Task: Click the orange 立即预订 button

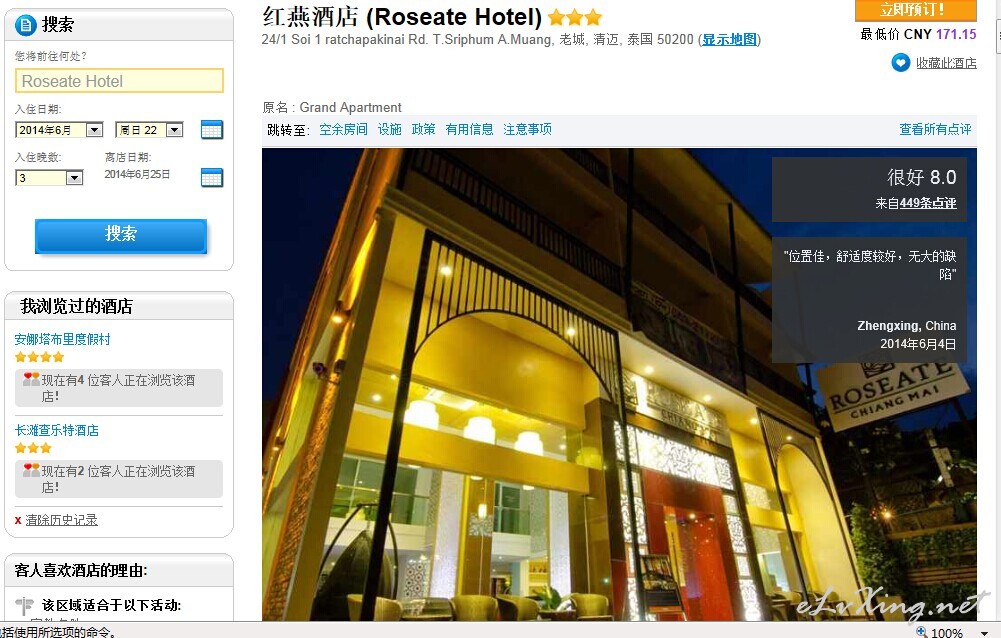Action: coord(915,10)
